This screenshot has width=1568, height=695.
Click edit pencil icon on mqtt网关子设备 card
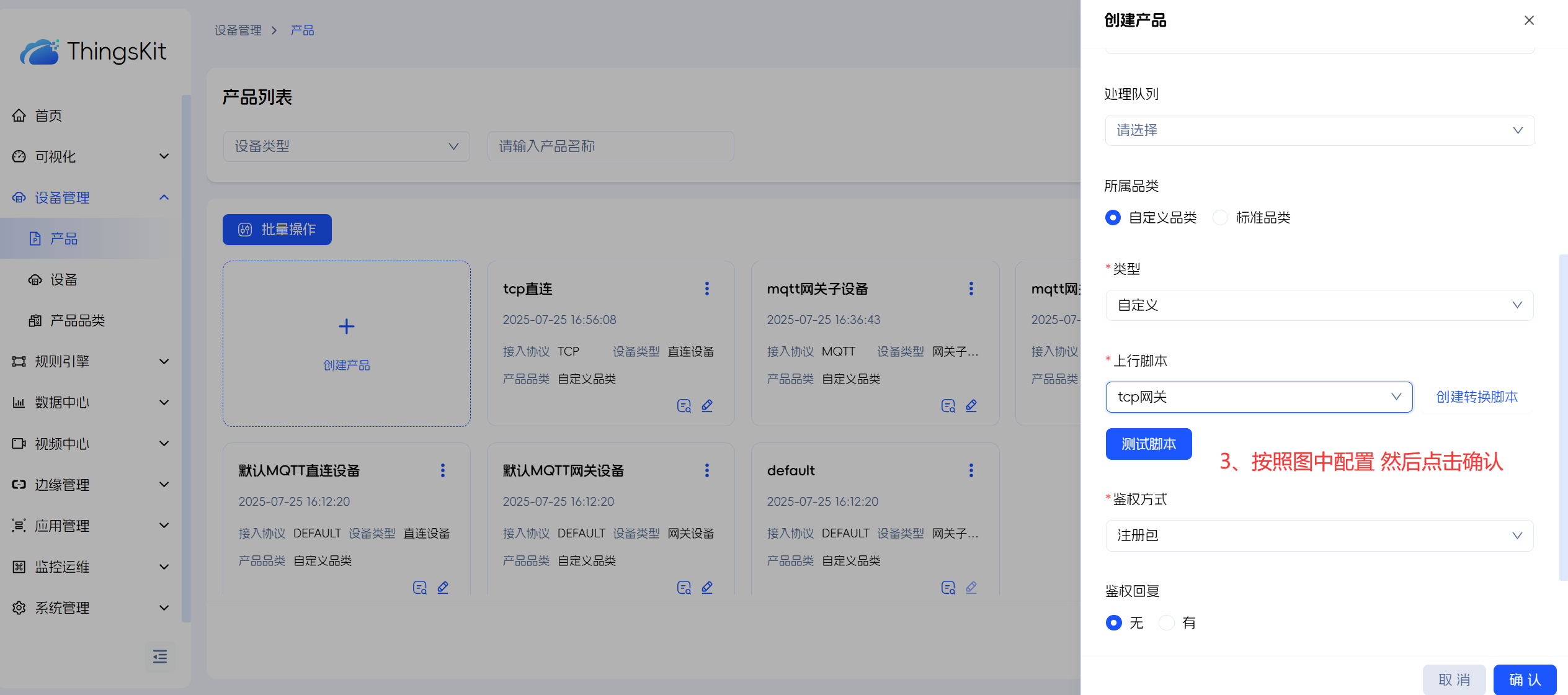coord(971,406)
